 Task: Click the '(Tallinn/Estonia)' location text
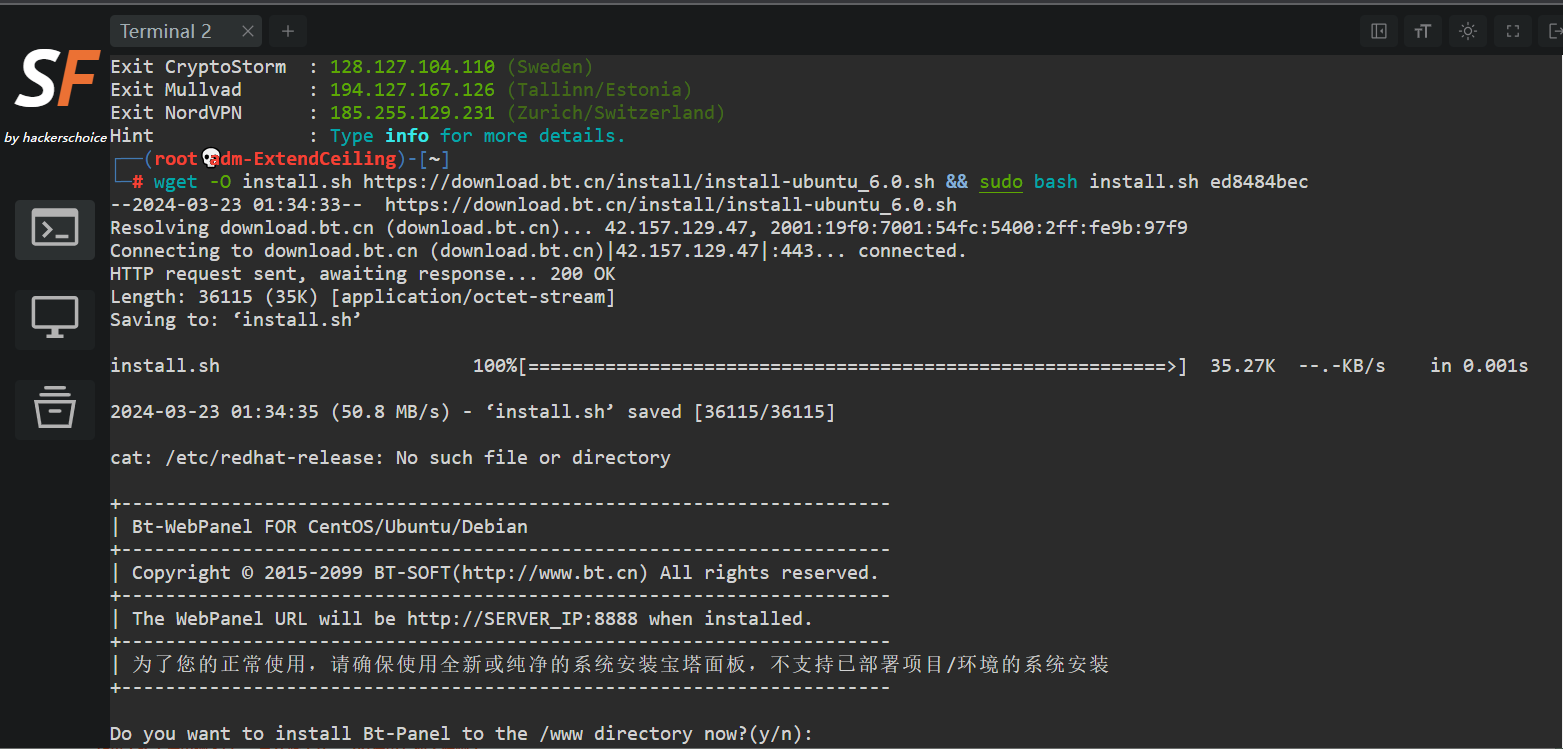click(x=599, y=90)
